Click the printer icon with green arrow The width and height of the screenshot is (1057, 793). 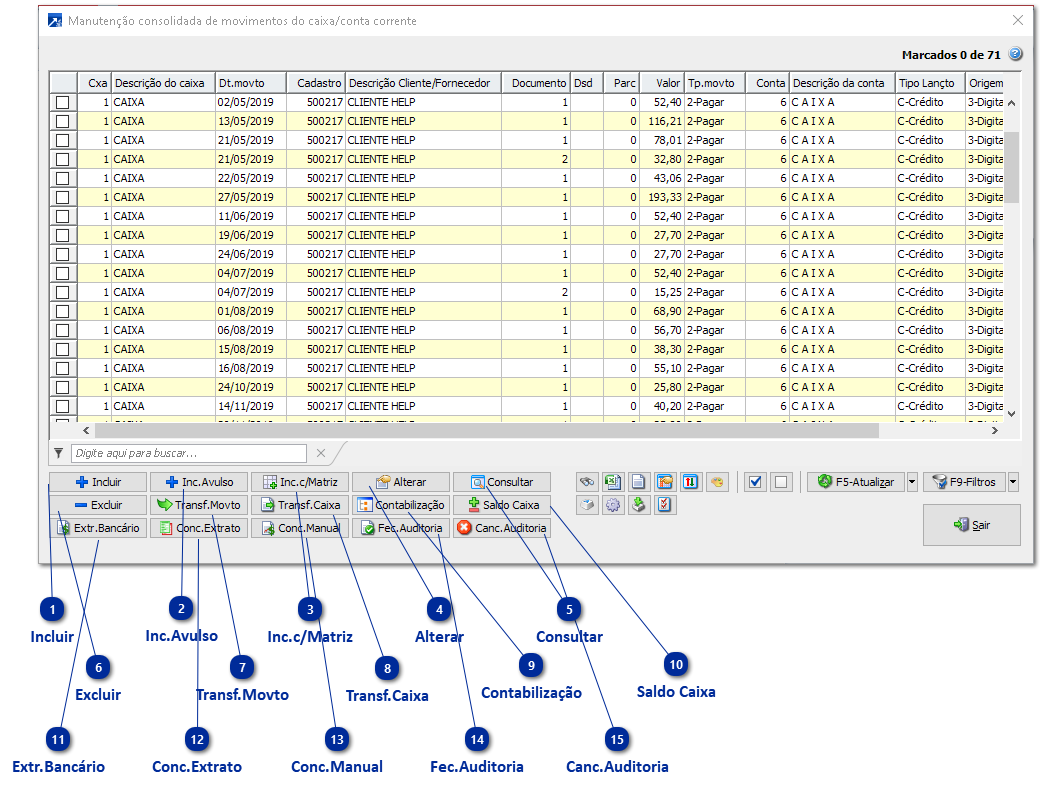[639, 505]
